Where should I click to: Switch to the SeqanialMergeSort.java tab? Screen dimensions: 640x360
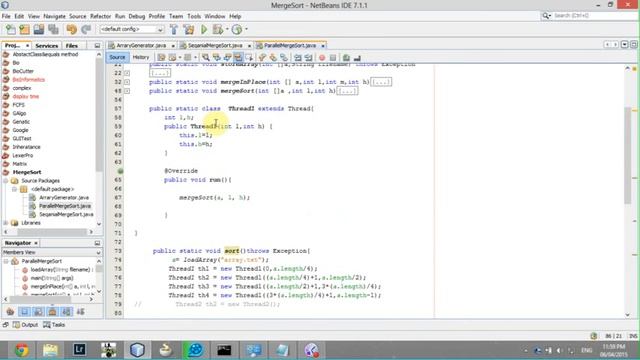click(215, 45)
